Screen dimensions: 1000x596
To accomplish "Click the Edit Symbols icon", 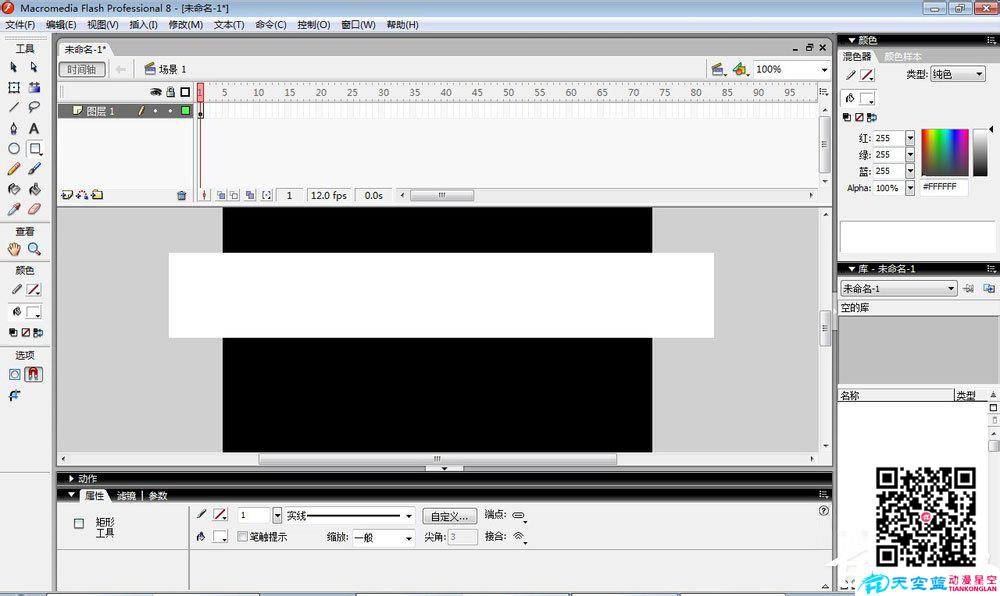I will click(x=740, y=69).
